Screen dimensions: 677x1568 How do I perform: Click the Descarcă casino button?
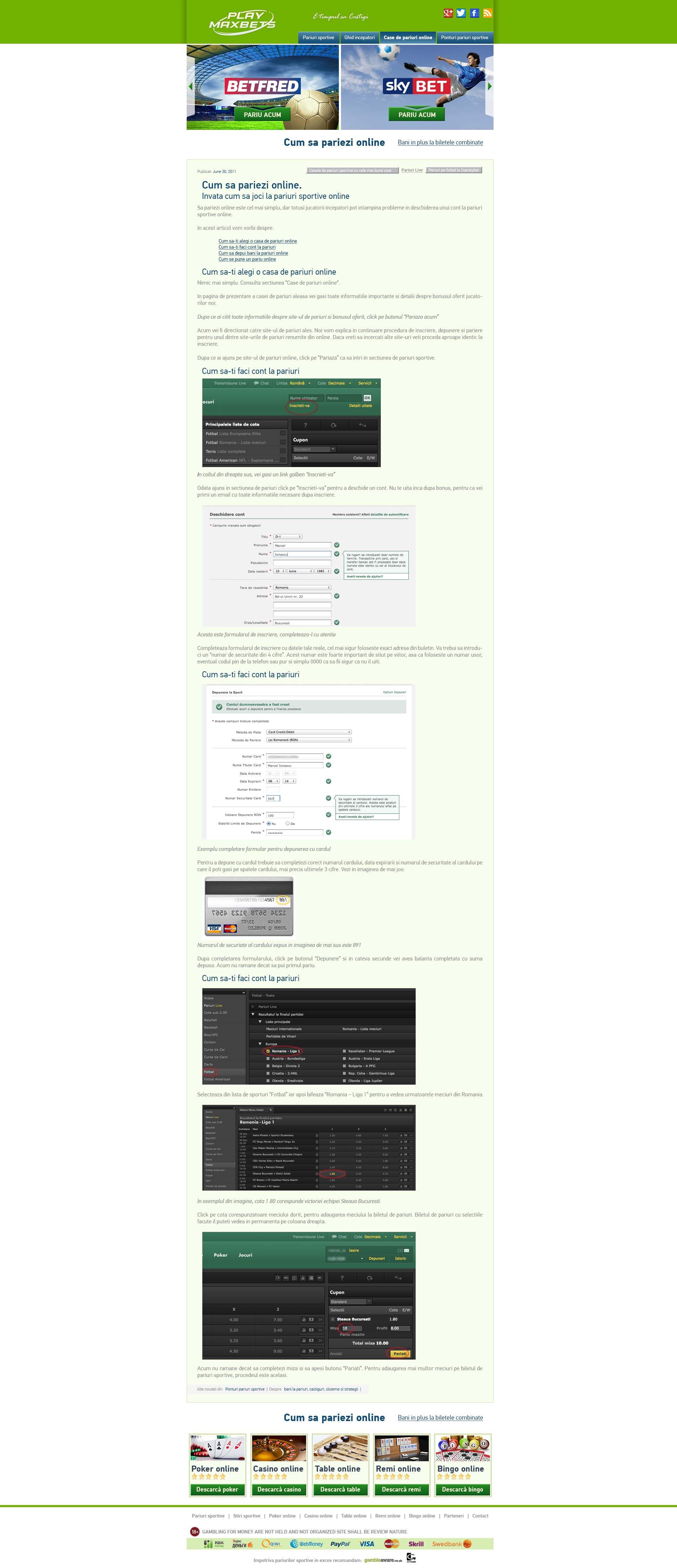[279, 1489]
